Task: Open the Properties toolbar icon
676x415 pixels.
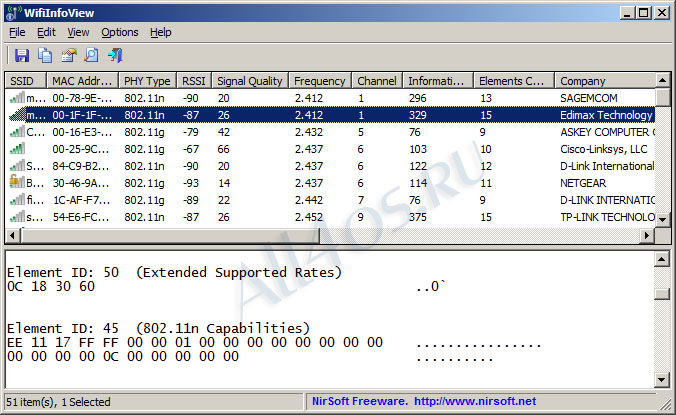Action: tap(69, 56)
